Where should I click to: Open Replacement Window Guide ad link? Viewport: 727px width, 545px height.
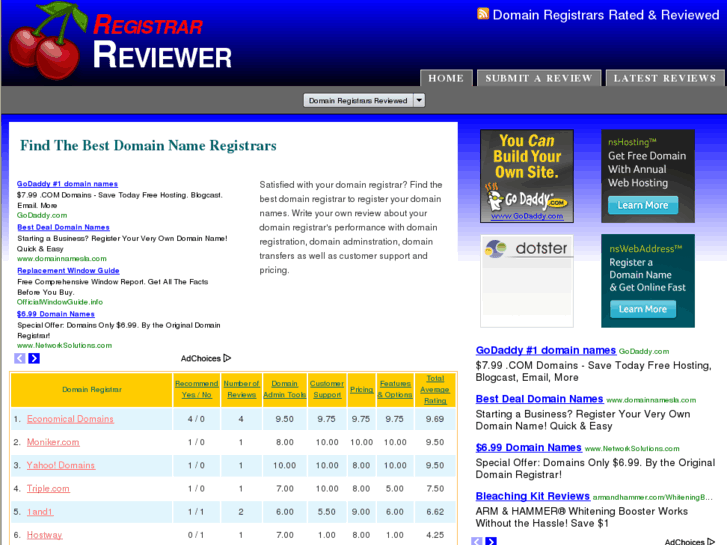coord(68,270)
